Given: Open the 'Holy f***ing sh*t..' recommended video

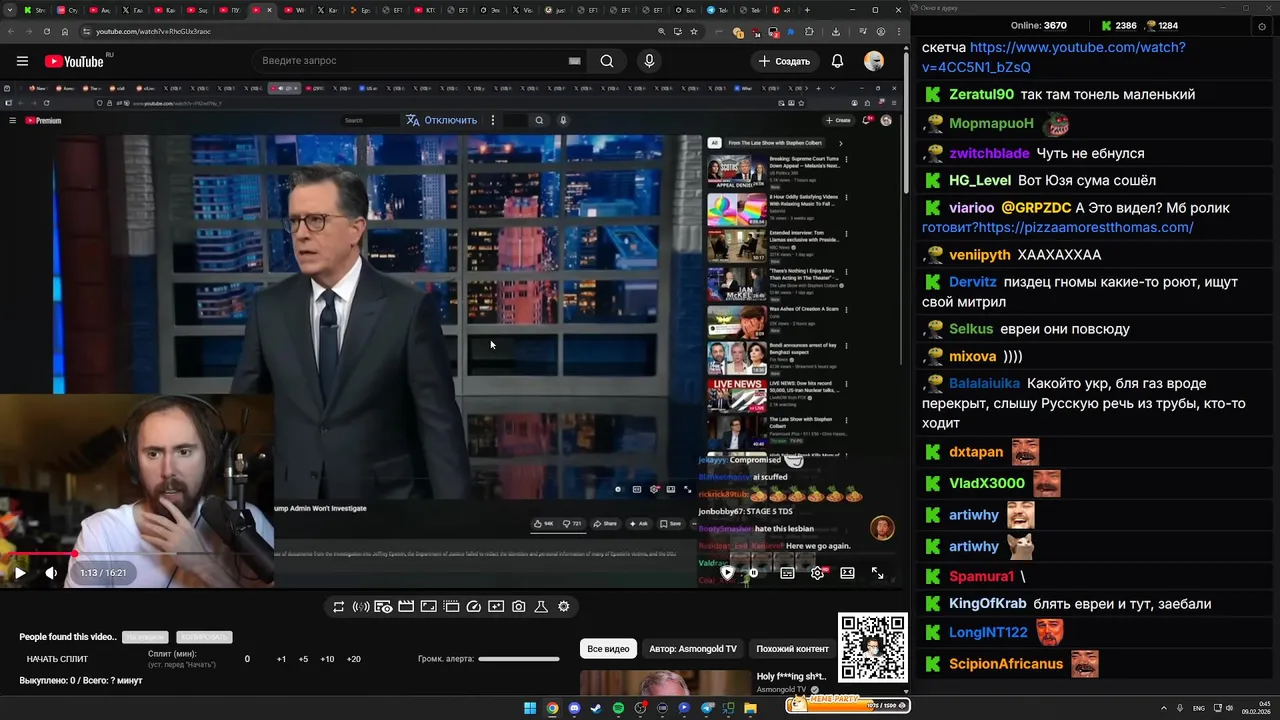Looking at the screenshot, I should [x=791, y=677].
